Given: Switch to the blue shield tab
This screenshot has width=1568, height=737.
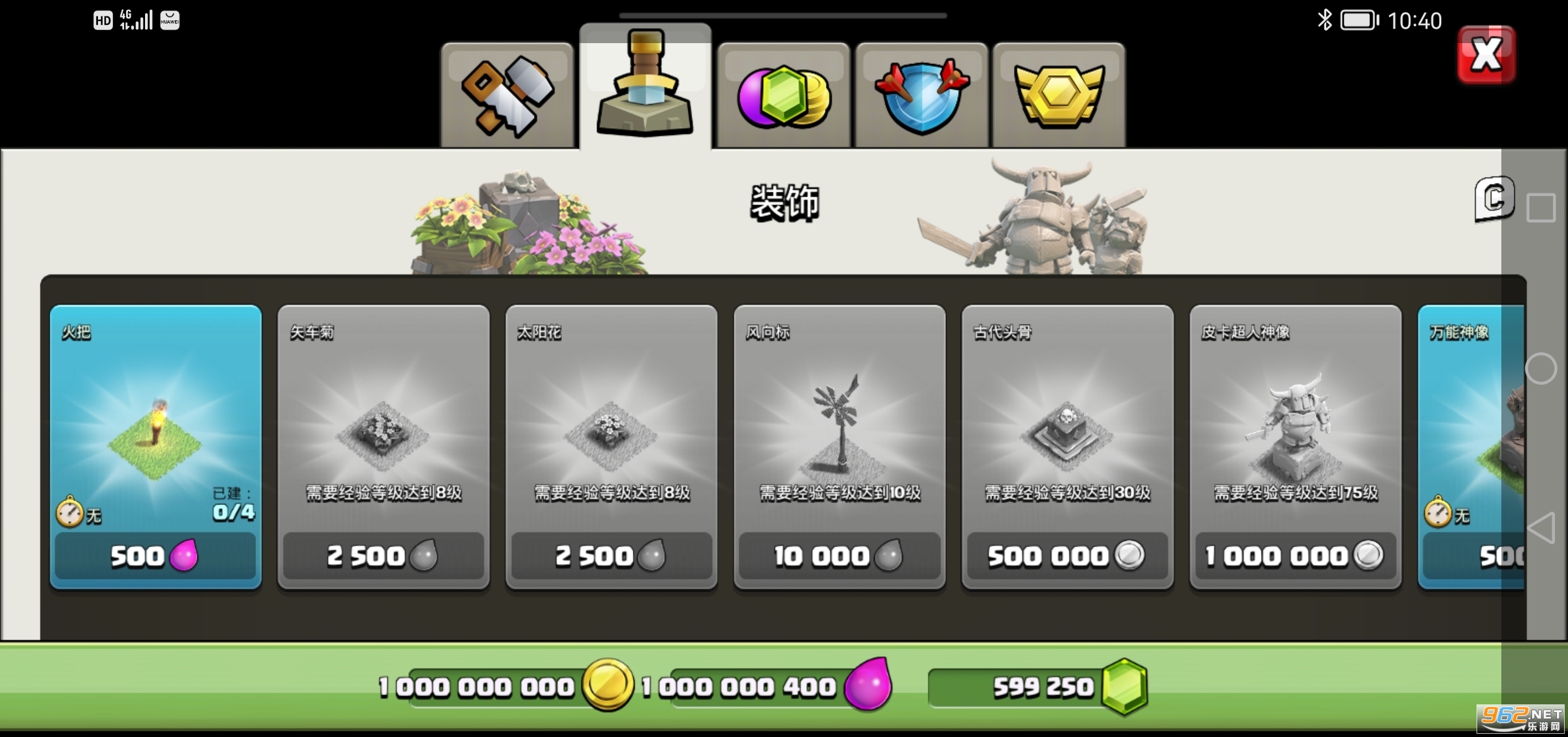Looking at the screenshot, I should pyautogui.click(x=922, y=95).
